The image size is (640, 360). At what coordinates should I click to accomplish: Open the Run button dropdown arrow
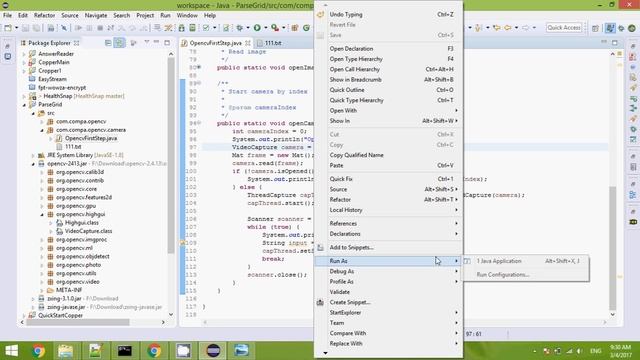(265, 28)
